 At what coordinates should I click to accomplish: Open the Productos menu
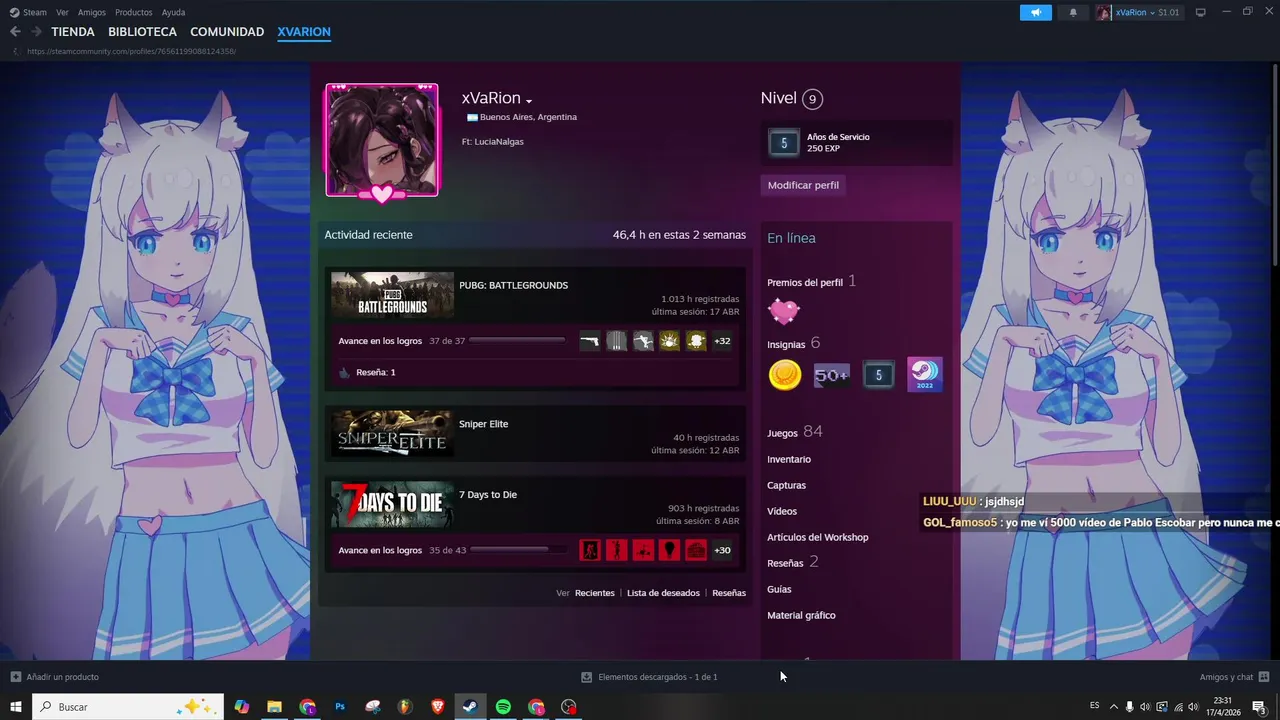point(134,12)
